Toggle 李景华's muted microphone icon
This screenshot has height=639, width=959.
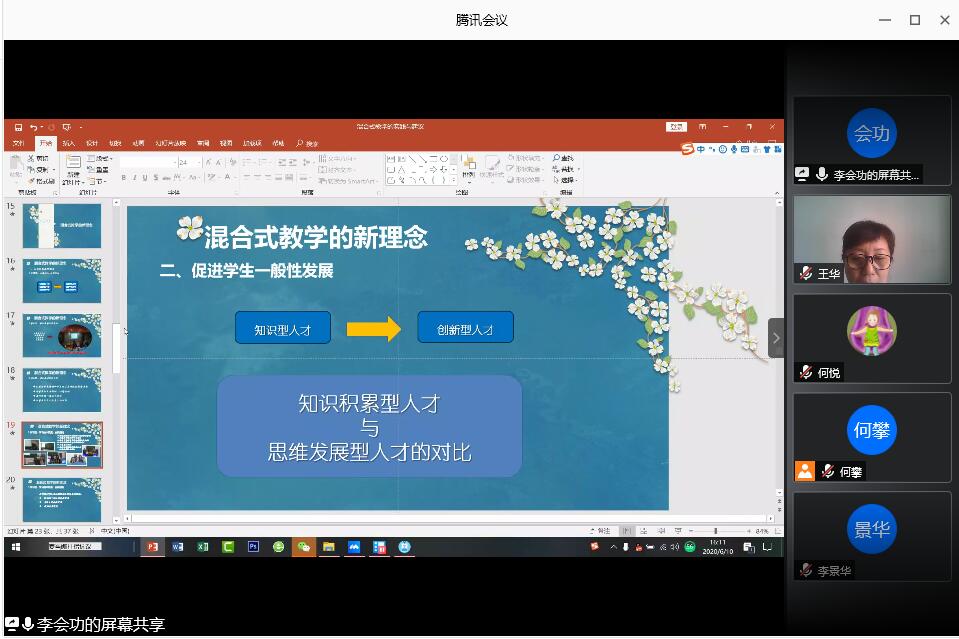tap(805, 570)
